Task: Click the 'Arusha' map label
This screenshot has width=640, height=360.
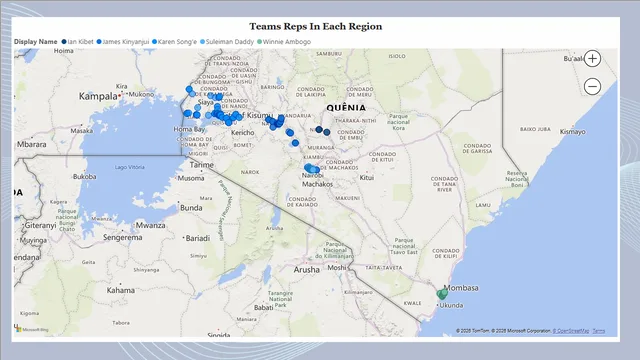Action: (x=307, y=270)
